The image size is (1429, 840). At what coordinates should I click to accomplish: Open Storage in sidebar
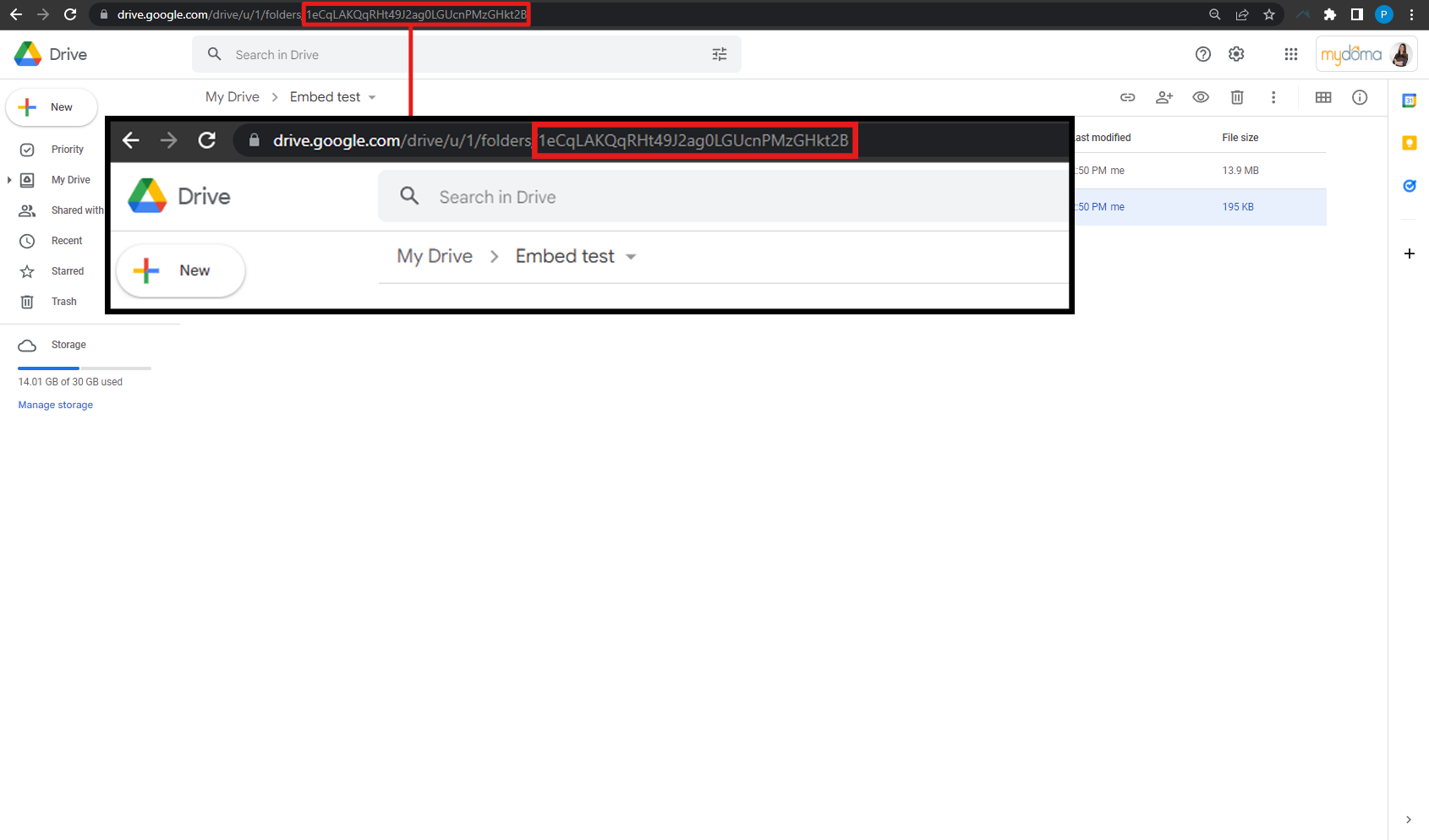[68, 345]
